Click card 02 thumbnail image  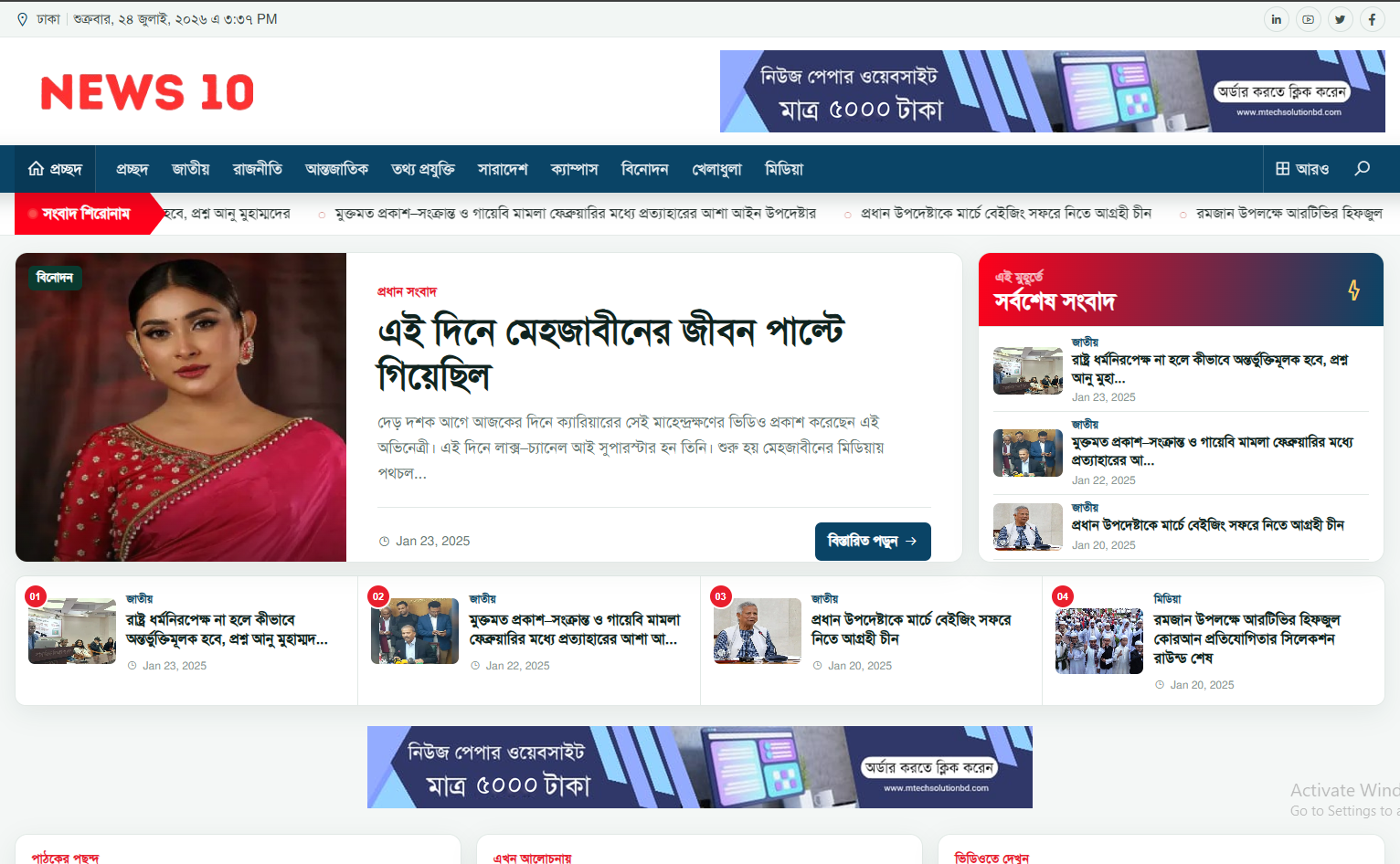415,631
